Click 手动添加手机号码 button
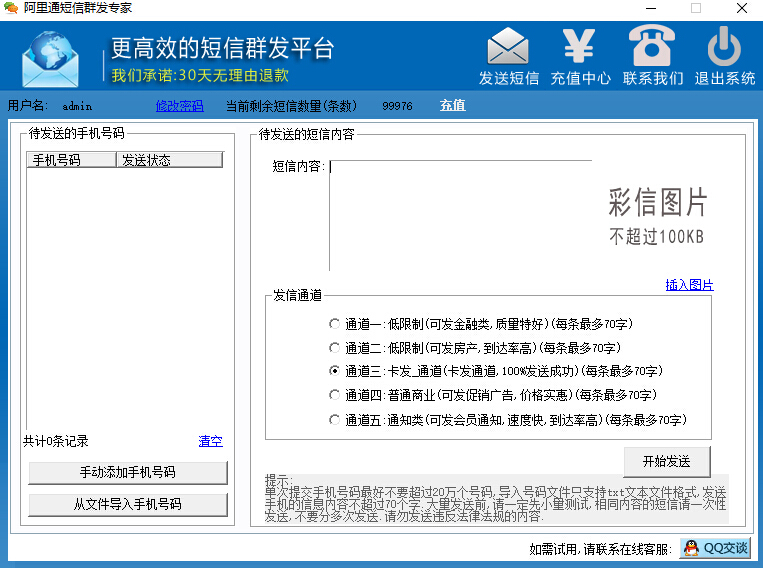This screenshot has width=763, height=568. pos(128,473)
